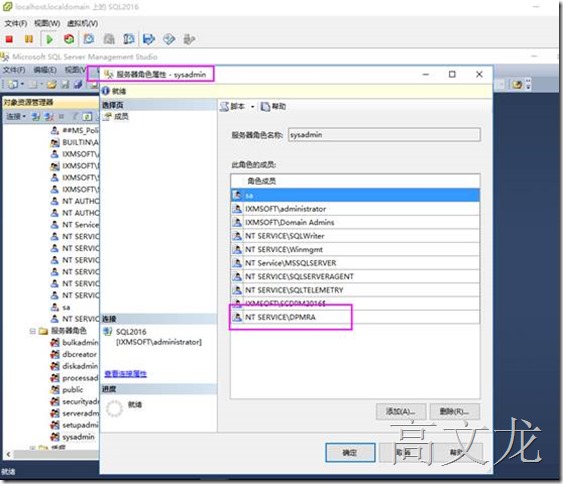Click the save disk icon in SSMS toolbar

pyautogui.click(x=65, y=84)
